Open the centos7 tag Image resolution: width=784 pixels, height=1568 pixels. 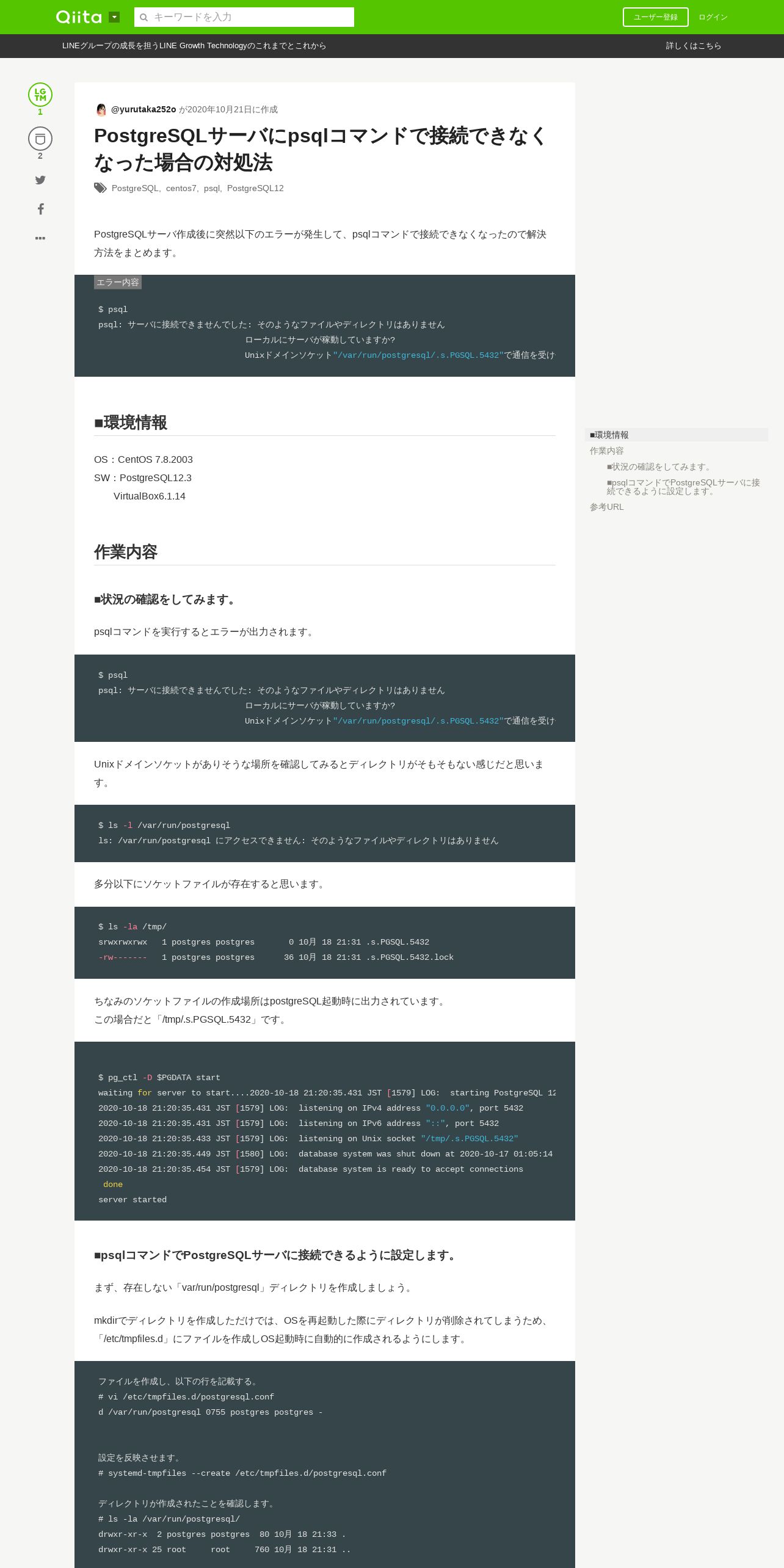pyautogui.click(x=181, y=188)
